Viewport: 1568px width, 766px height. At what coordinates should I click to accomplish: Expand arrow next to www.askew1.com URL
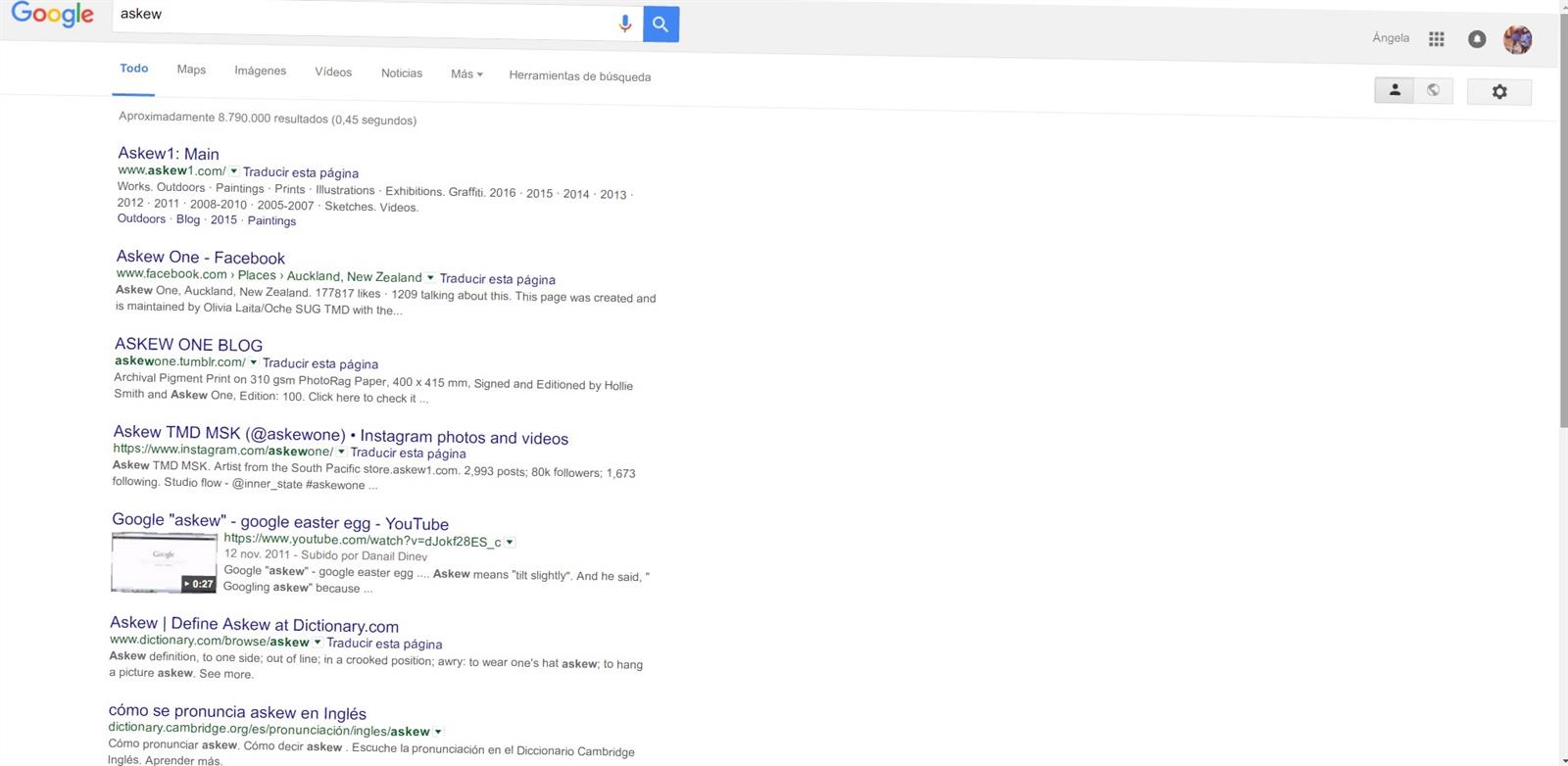click(233, 171)
